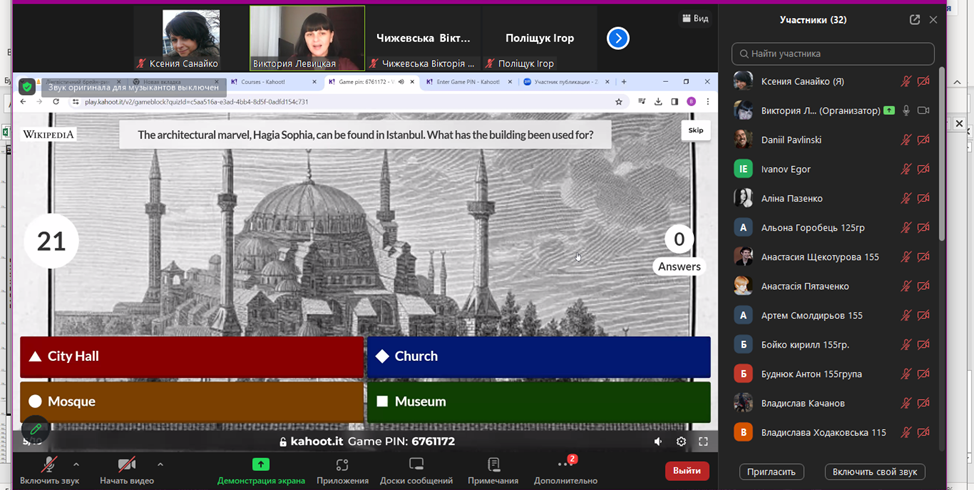Click the Пригласить invite button

click(771, 472)
